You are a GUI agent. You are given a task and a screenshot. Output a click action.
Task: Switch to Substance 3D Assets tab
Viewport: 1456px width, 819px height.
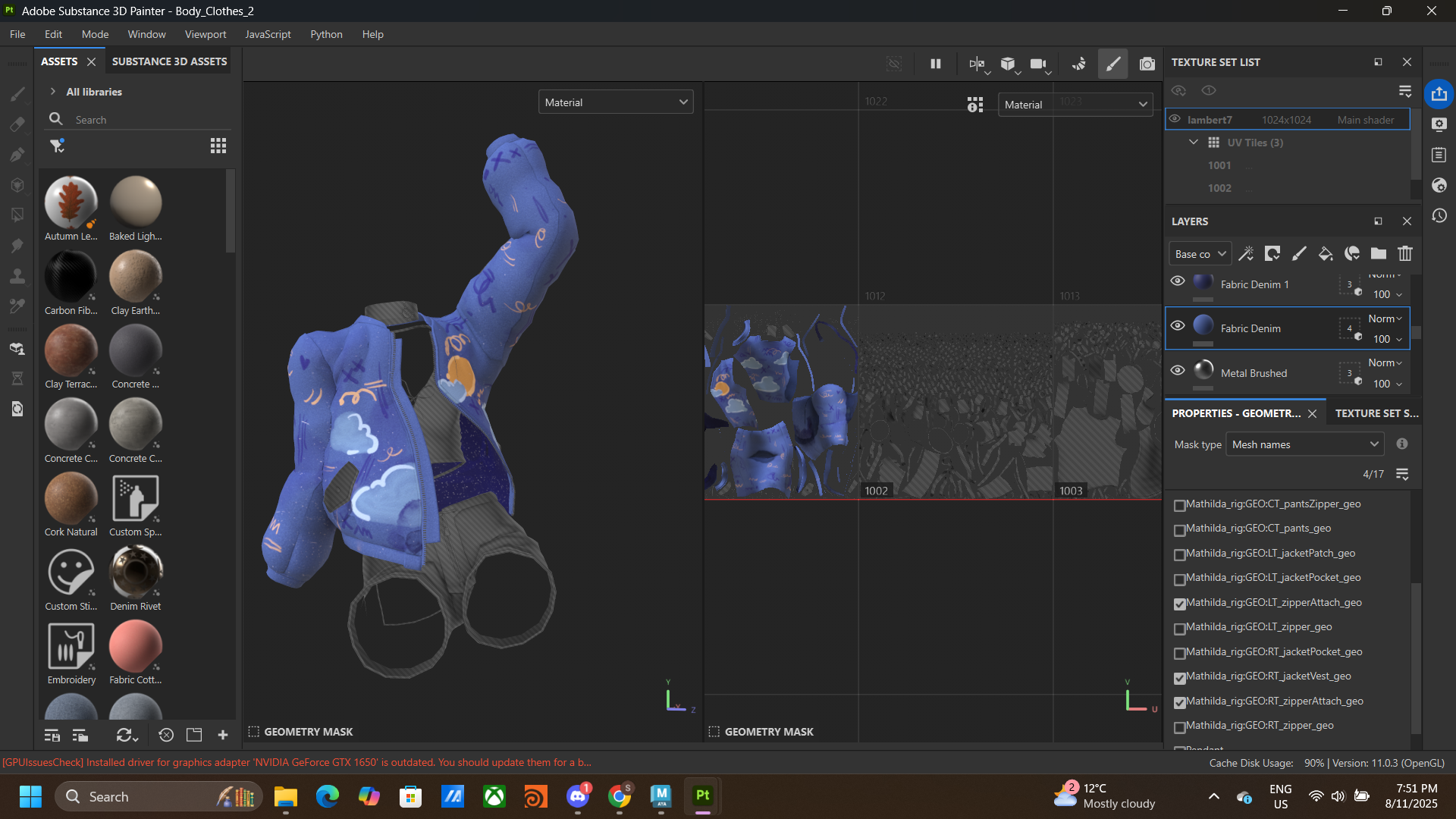[x=170, y=61]
